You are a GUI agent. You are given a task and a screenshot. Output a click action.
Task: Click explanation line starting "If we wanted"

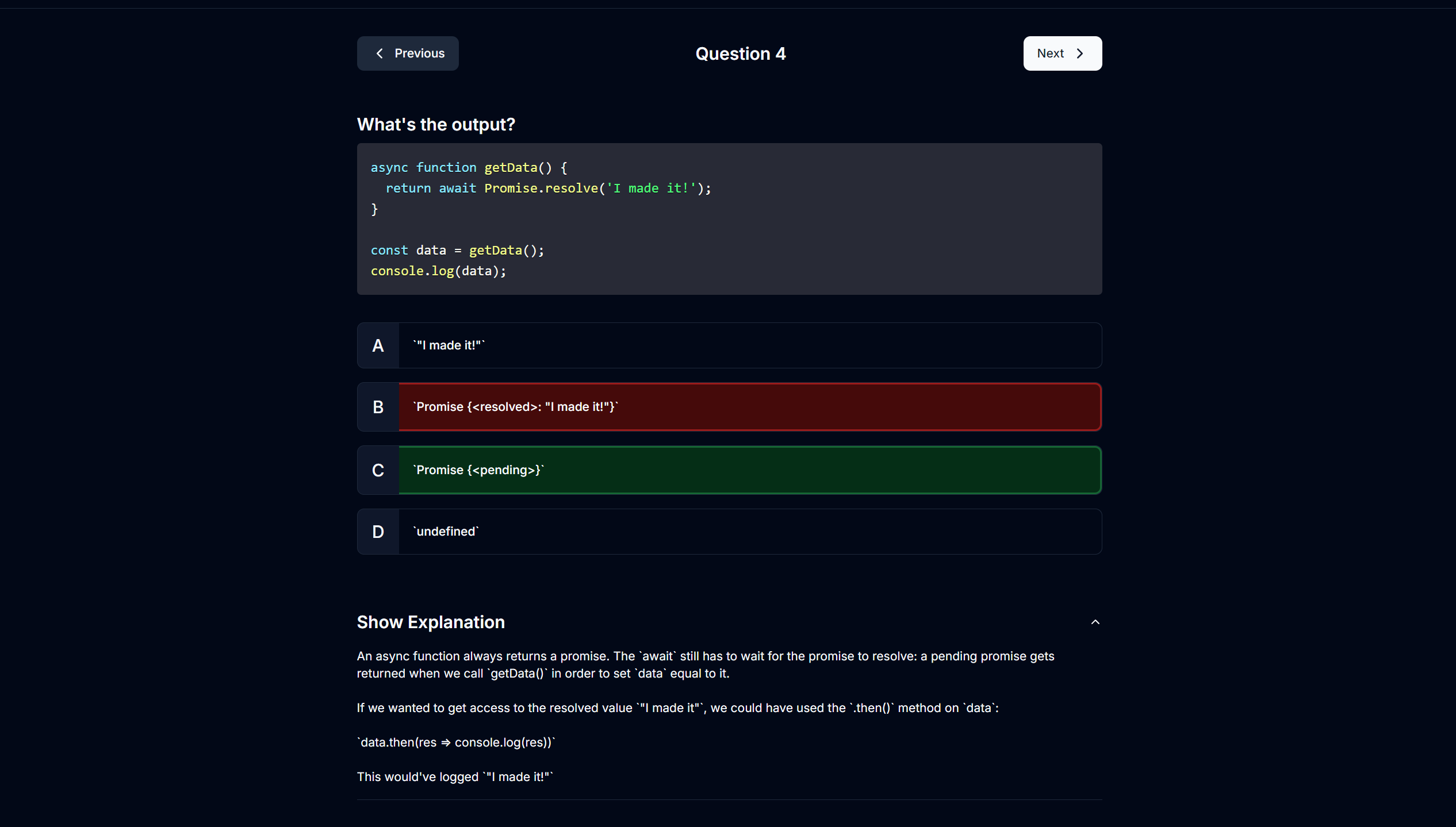(678, 708)
